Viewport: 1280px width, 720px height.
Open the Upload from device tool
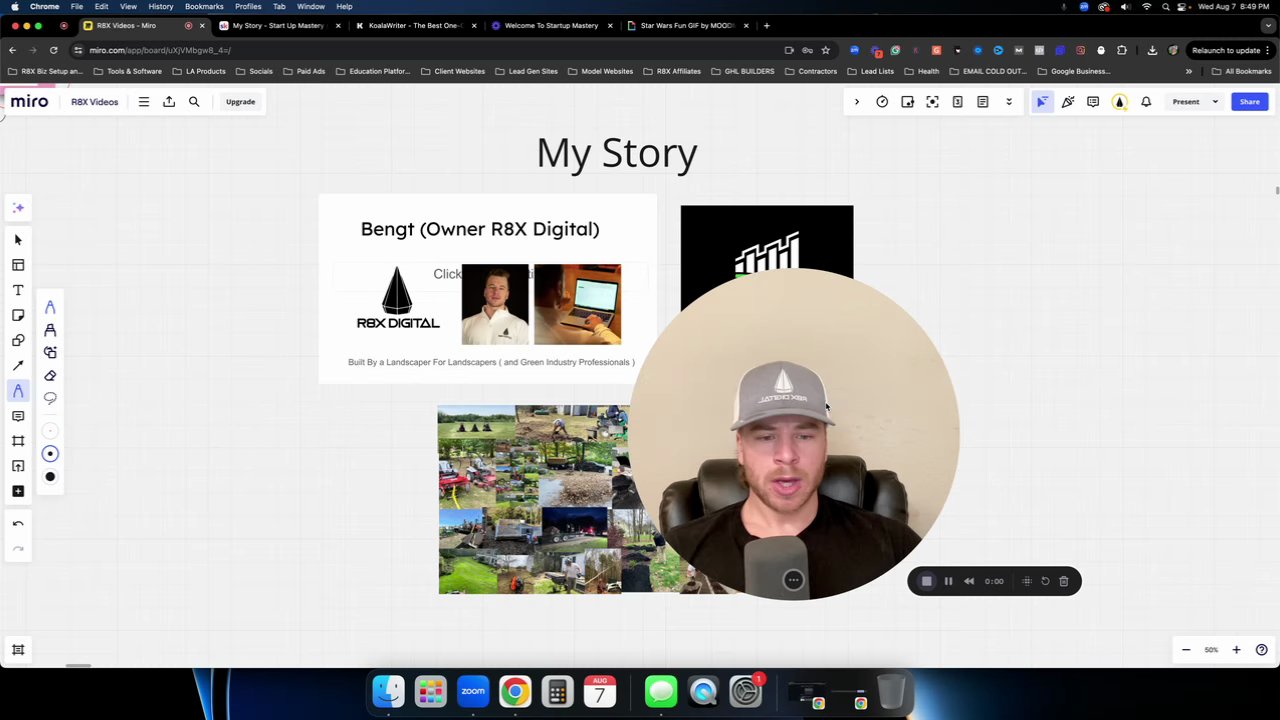17,465
